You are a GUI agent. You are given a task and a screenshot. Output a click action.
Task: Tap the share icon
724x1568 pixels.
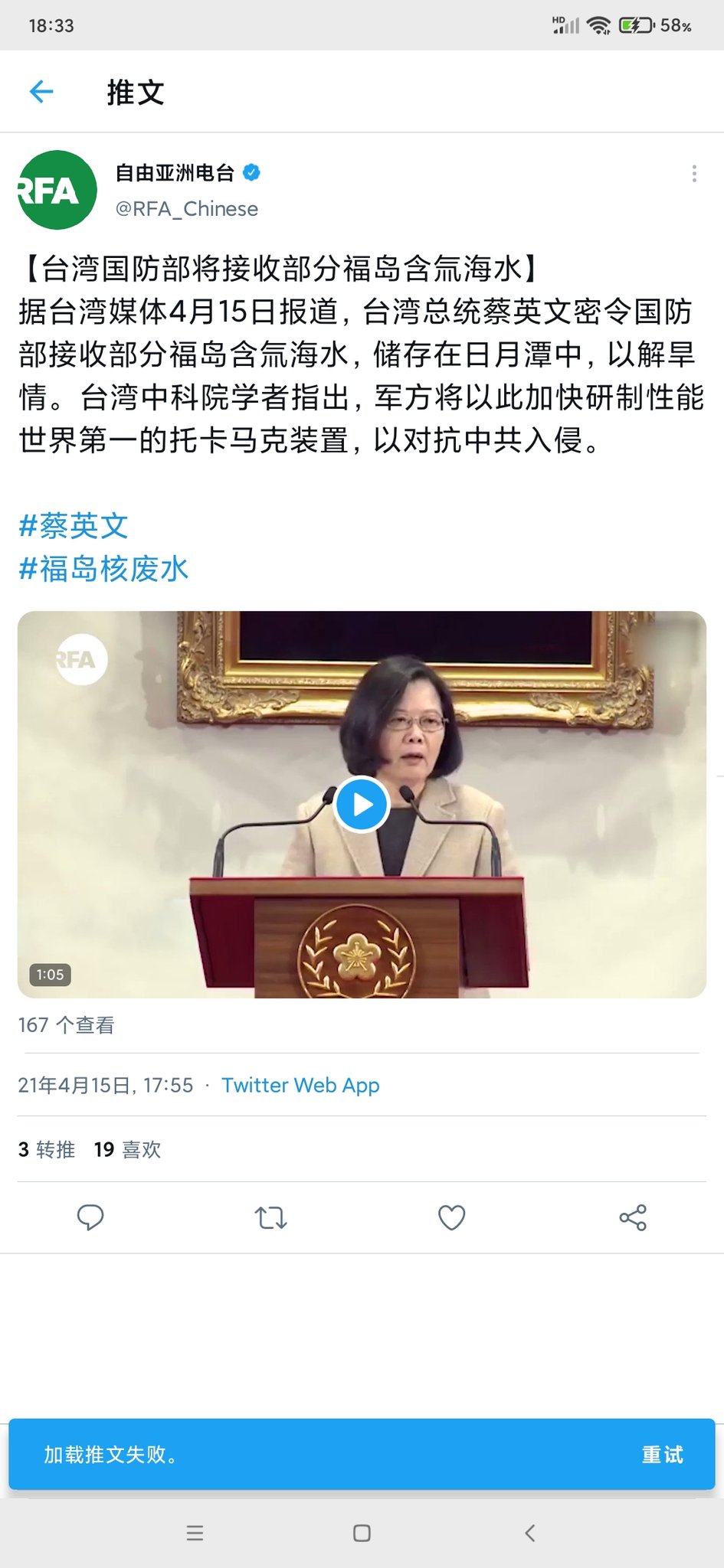(633, 1217)
